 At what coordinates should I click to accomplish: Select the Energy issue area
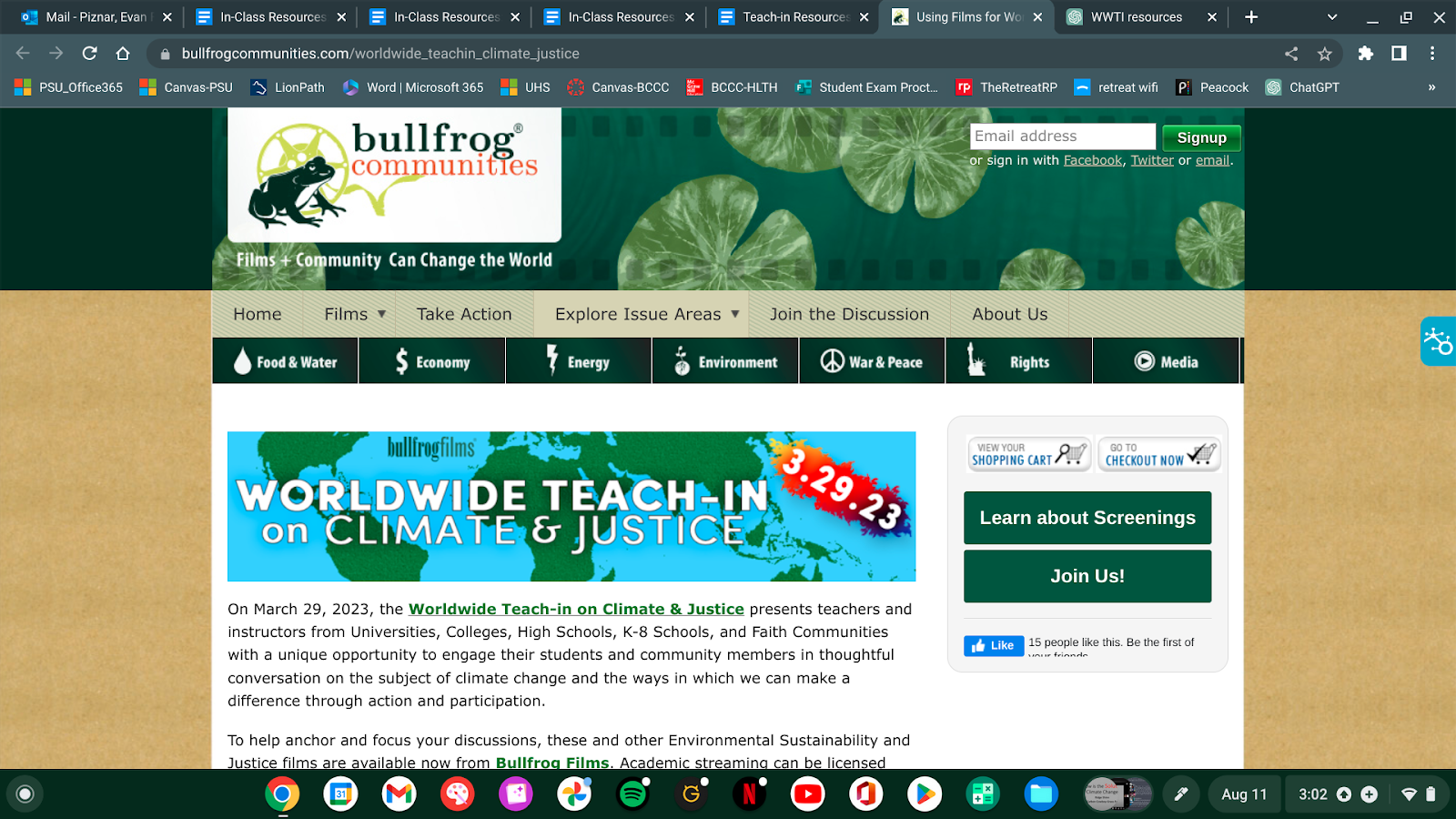[x=579, y=361]
